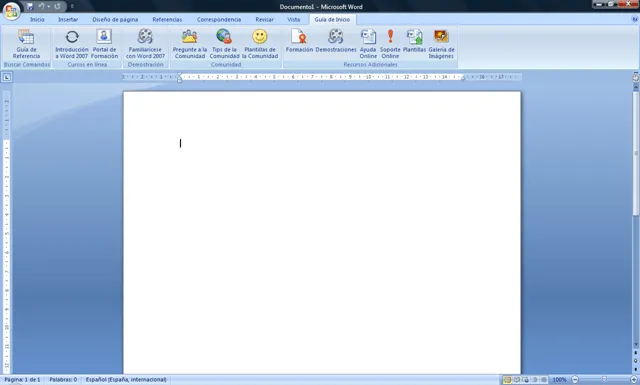Image resolution: width=640 pixels, height=385 pixels.
Task: Open the Guía de Referencia tool
Action: point(26,44)
